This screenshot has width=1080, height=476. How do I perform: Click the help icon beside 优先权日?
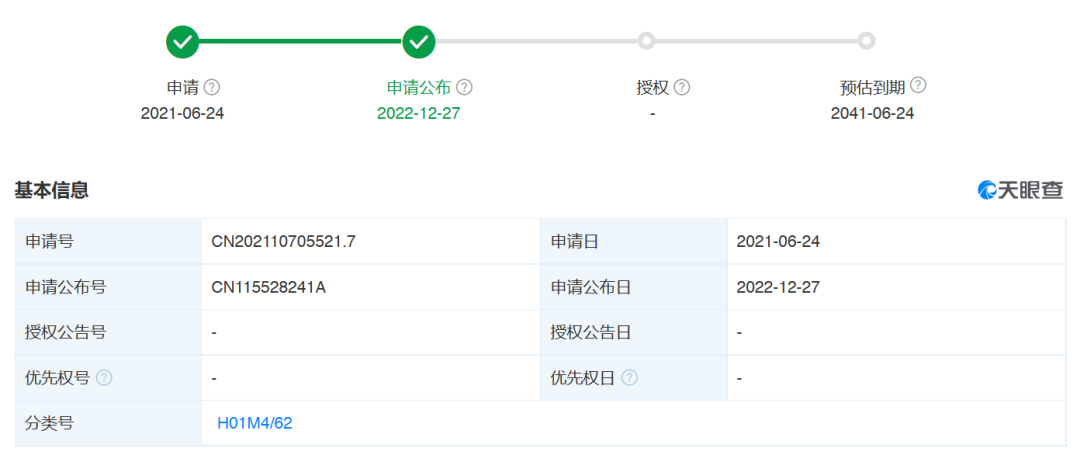pos(630,378)
